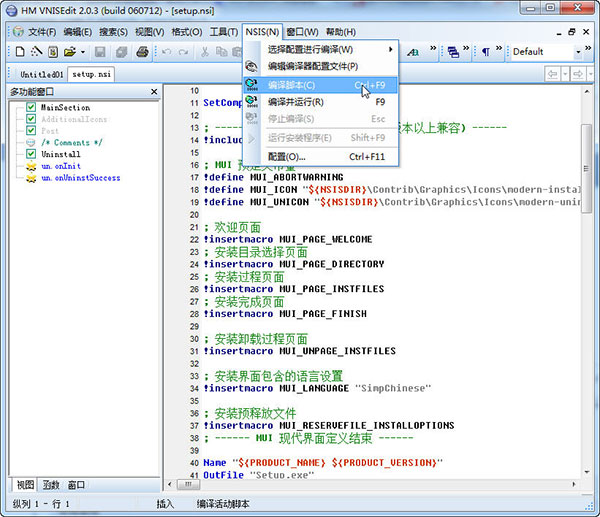
Task: Uncheck the MainSection checkbox
Action: click(x=31, y=107)
